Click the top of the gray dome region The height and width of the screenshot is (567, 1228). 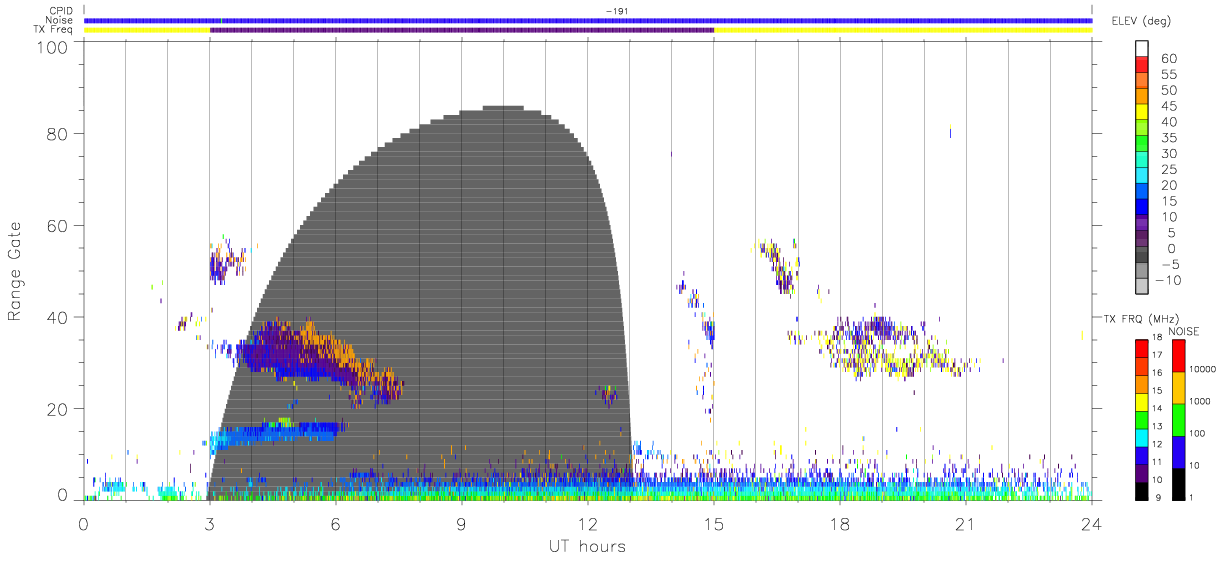tap(504, 108)
